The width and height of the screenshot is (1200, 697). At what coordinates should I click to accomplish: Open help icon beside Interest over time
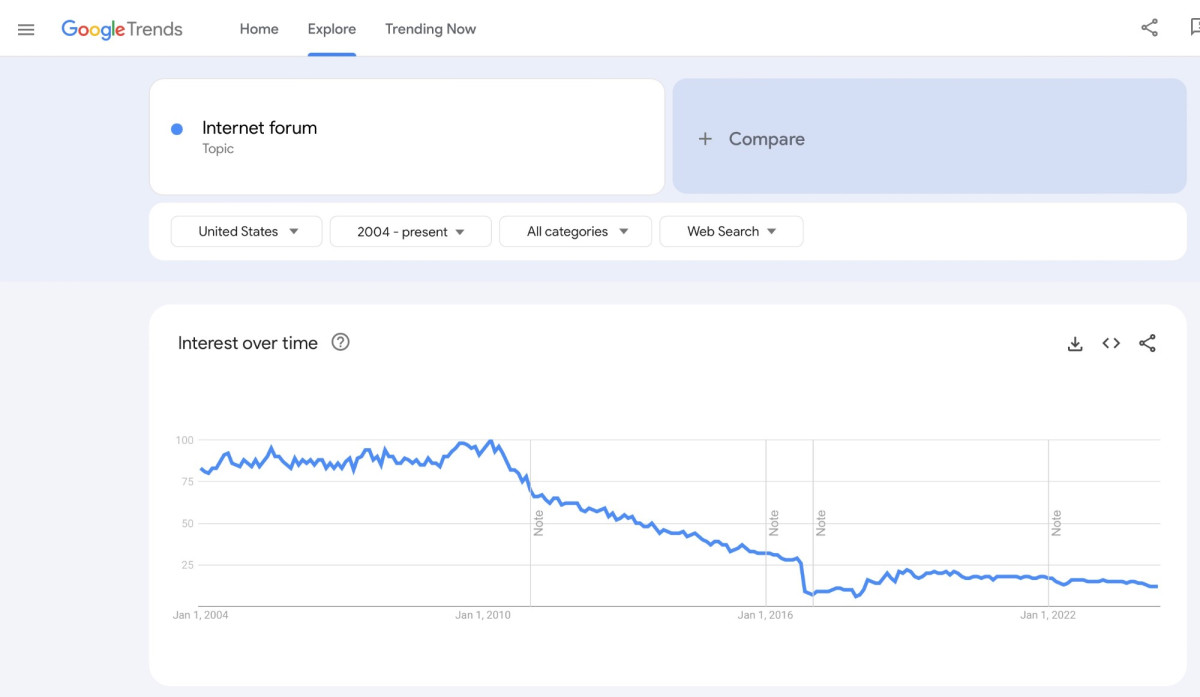(x=340, y=343)
